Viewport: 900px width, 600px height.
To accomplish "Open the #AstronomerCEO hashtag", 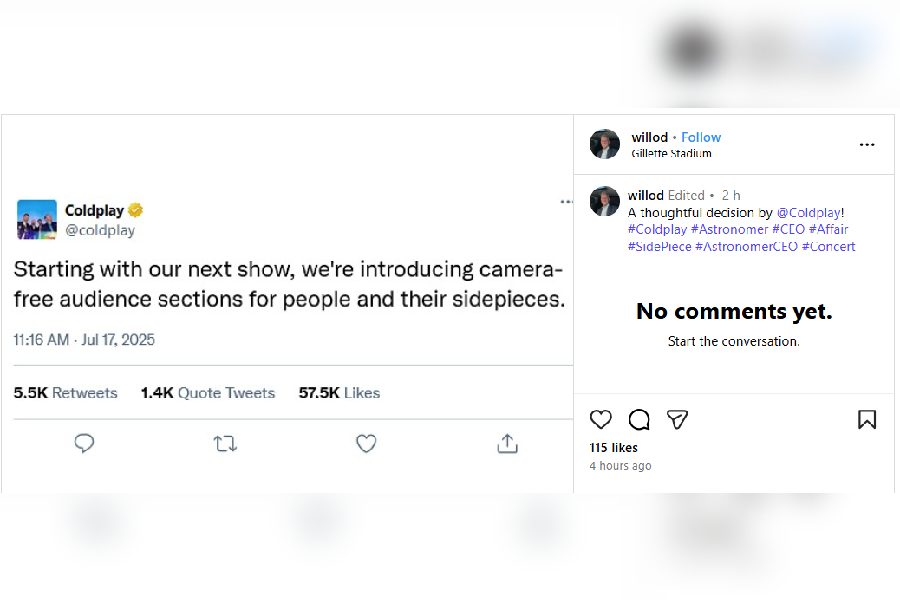I will 746,247.
